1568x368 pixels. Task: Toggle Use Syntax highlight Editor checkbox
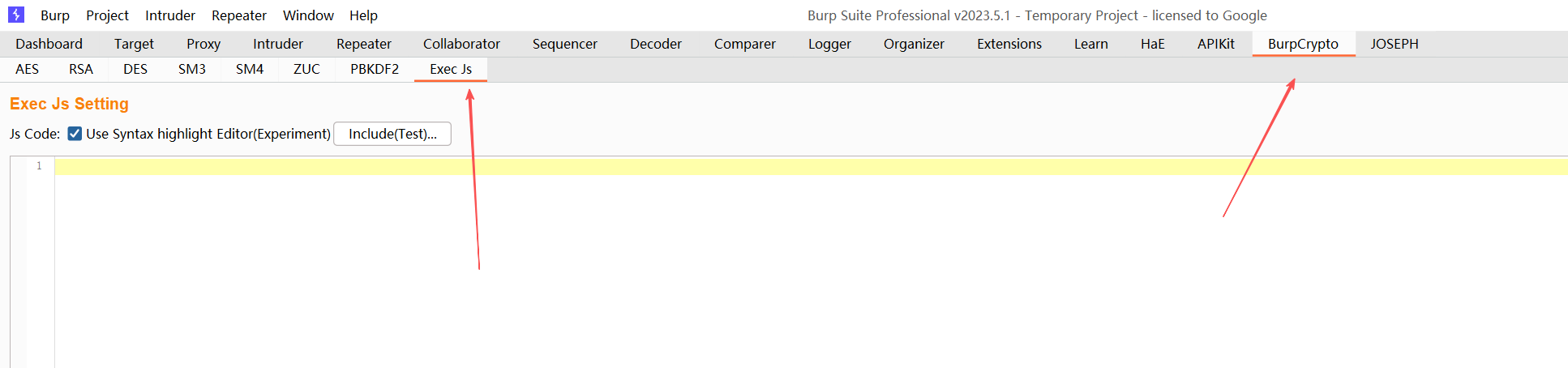tap(75, 134)
